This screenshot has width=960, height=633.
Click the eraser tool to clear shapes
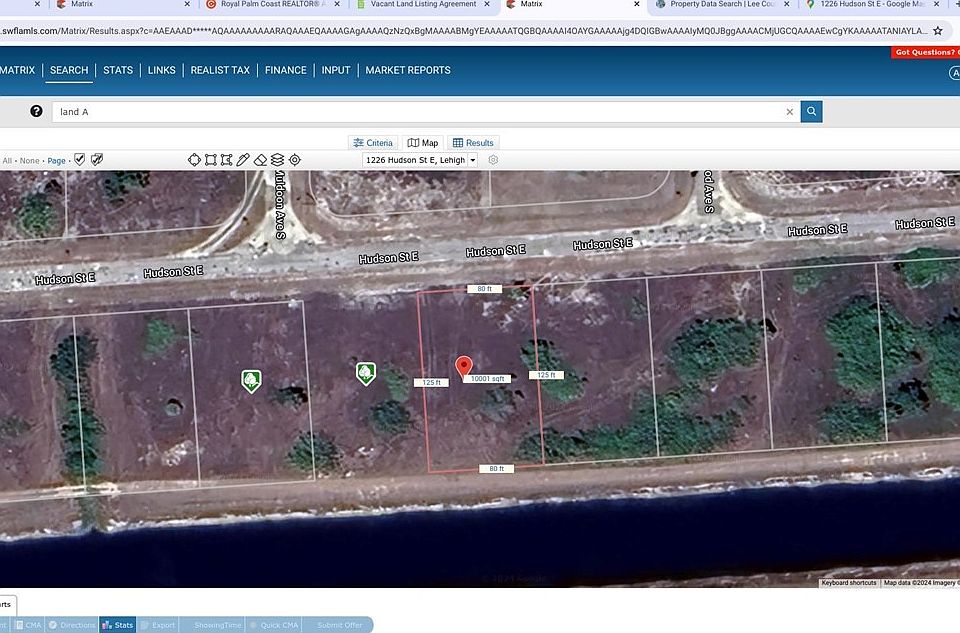click(260, 160)
